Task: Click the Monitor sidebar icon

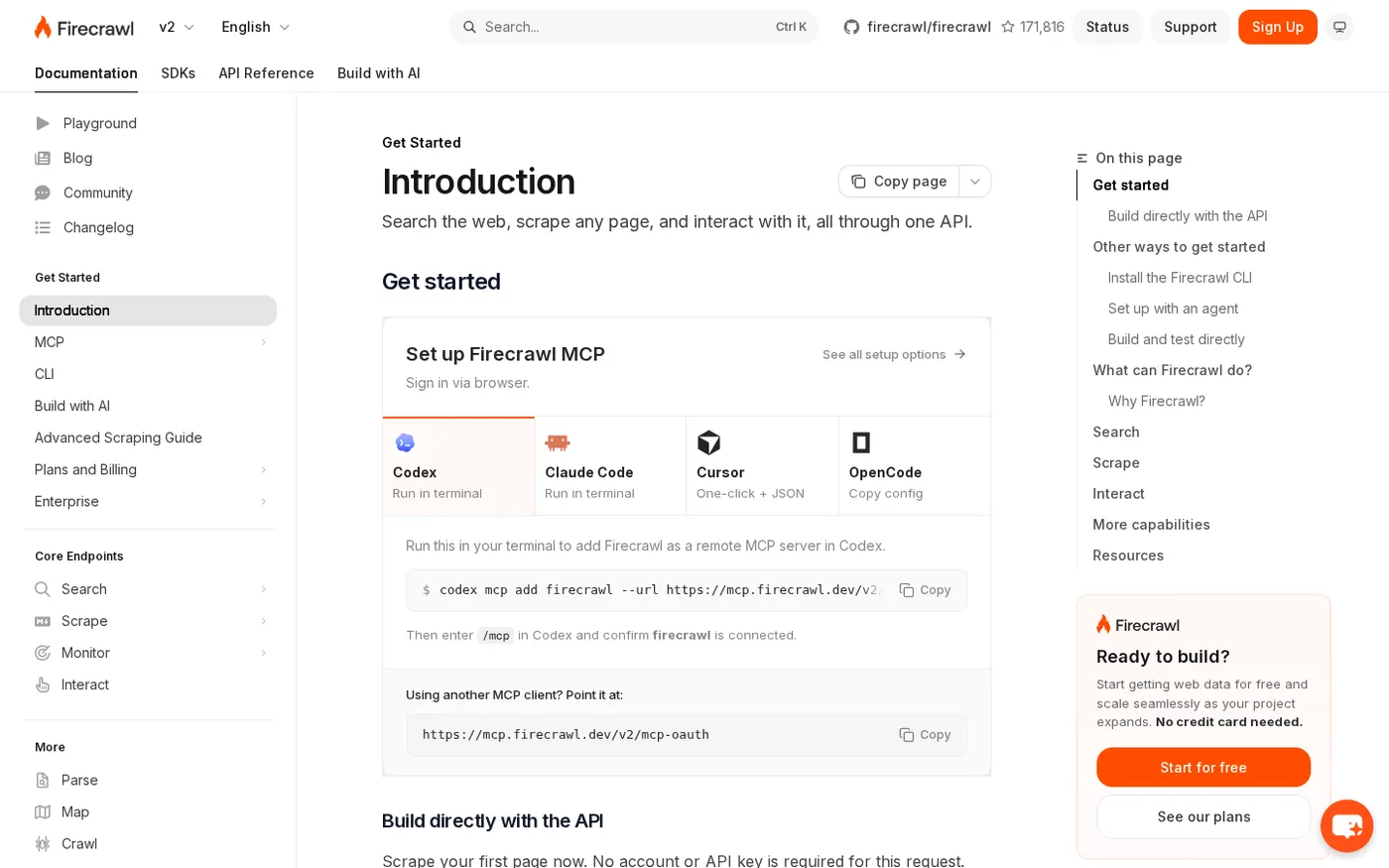Action: tap(43, 653)
